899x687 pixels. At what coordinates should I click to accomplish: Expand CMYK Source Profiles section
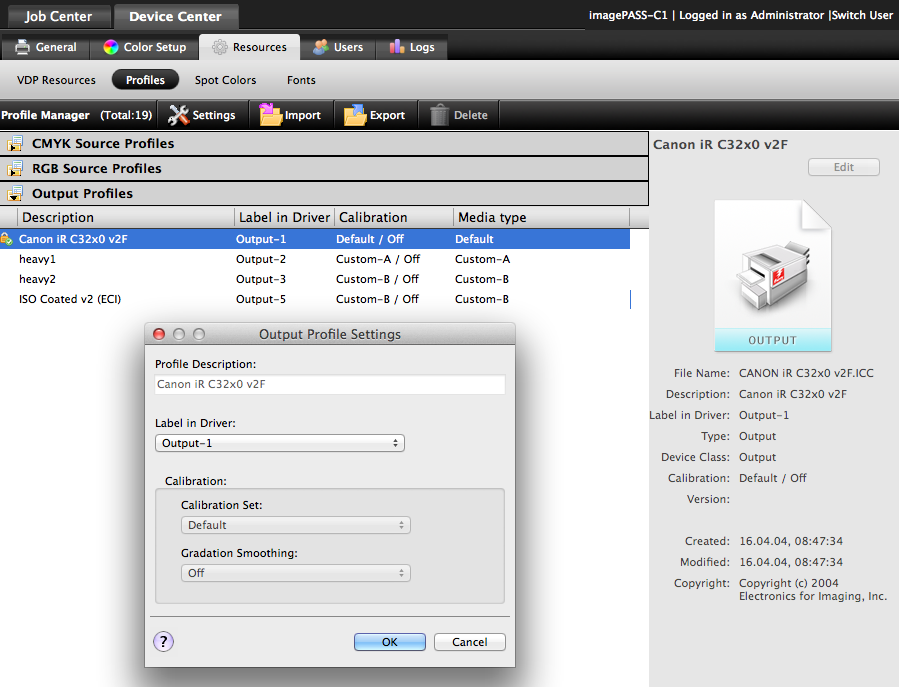(15, 143)
